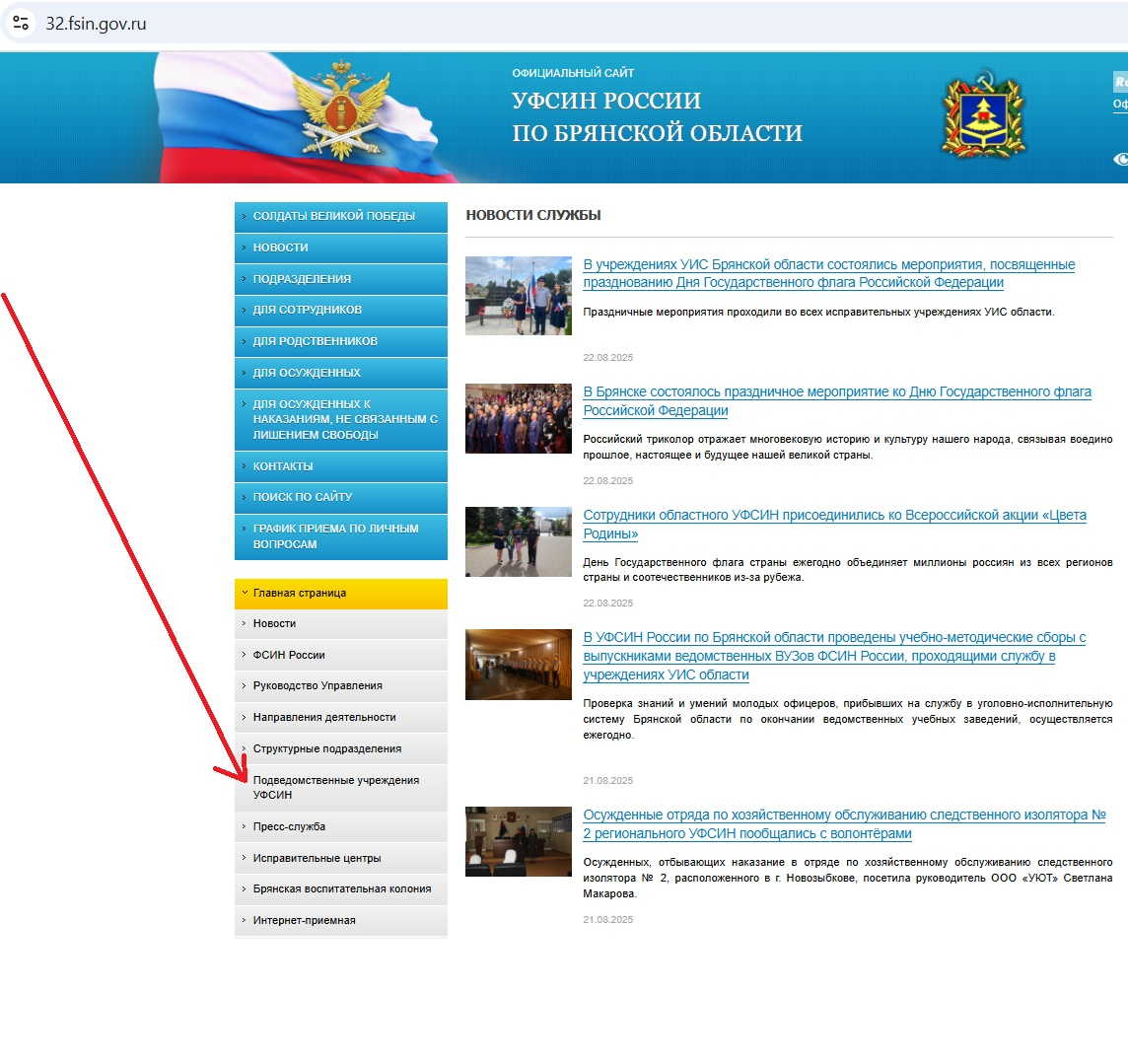This screenshot has width=1128, height=1064.
Task: Open the blue НОВОСТИ menu item
Action: pyautogui.click(x=341, y=248)
